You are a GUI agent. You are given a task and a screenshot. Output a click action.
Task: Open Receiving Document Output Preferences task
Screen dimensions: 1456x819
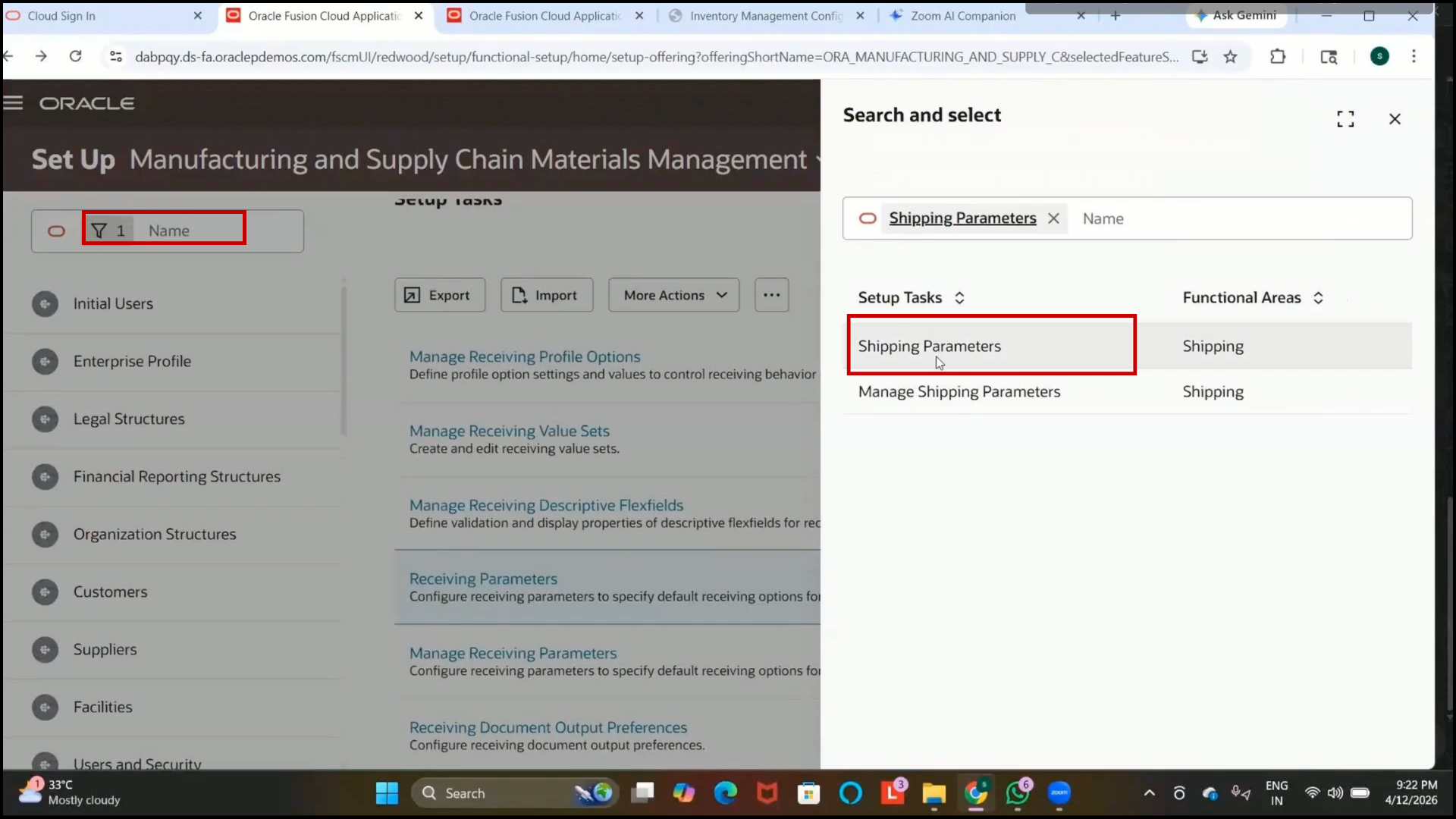click(548, 727)
